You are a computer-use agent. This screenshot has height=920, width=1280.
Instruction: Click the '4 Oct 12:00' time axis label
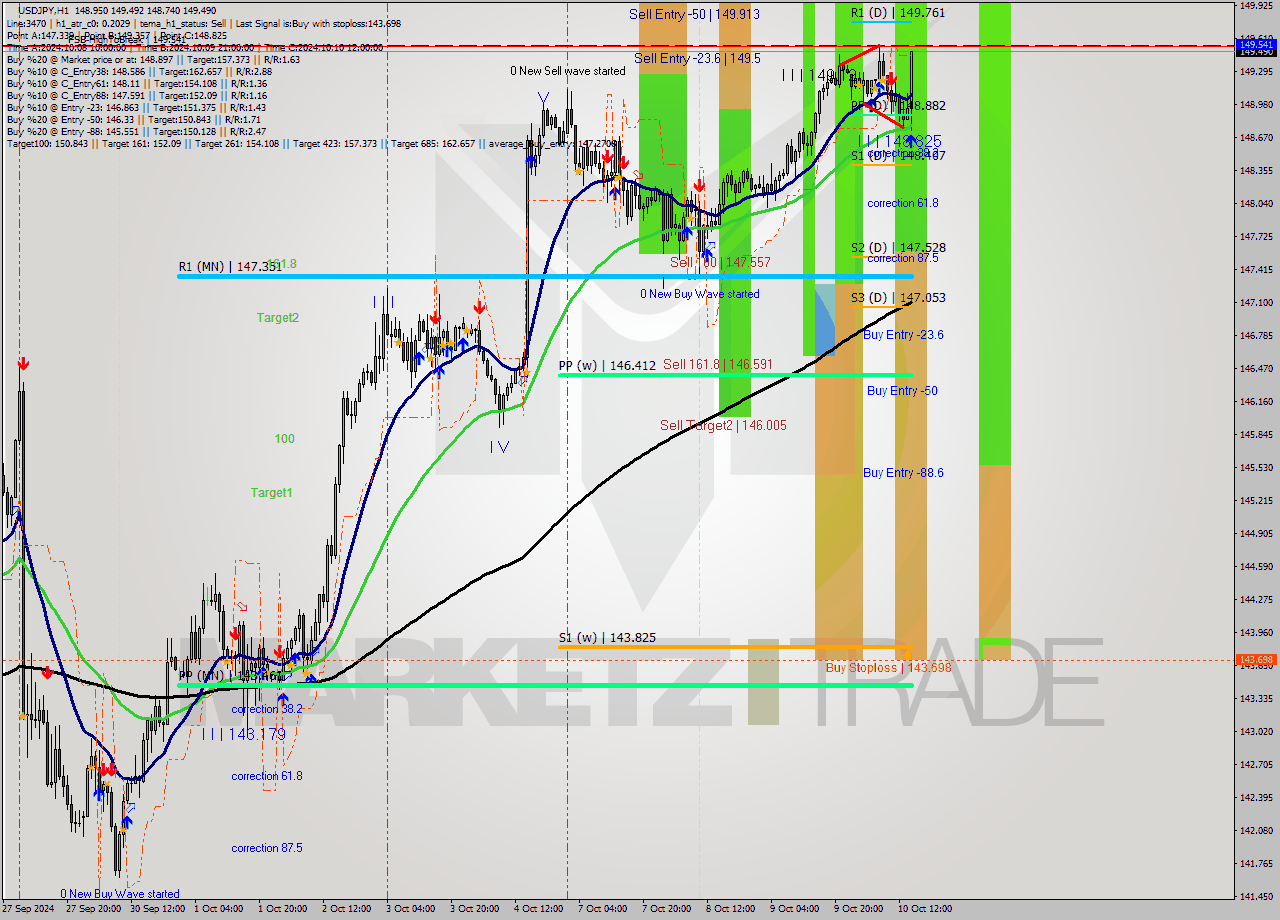pos(539,909)
